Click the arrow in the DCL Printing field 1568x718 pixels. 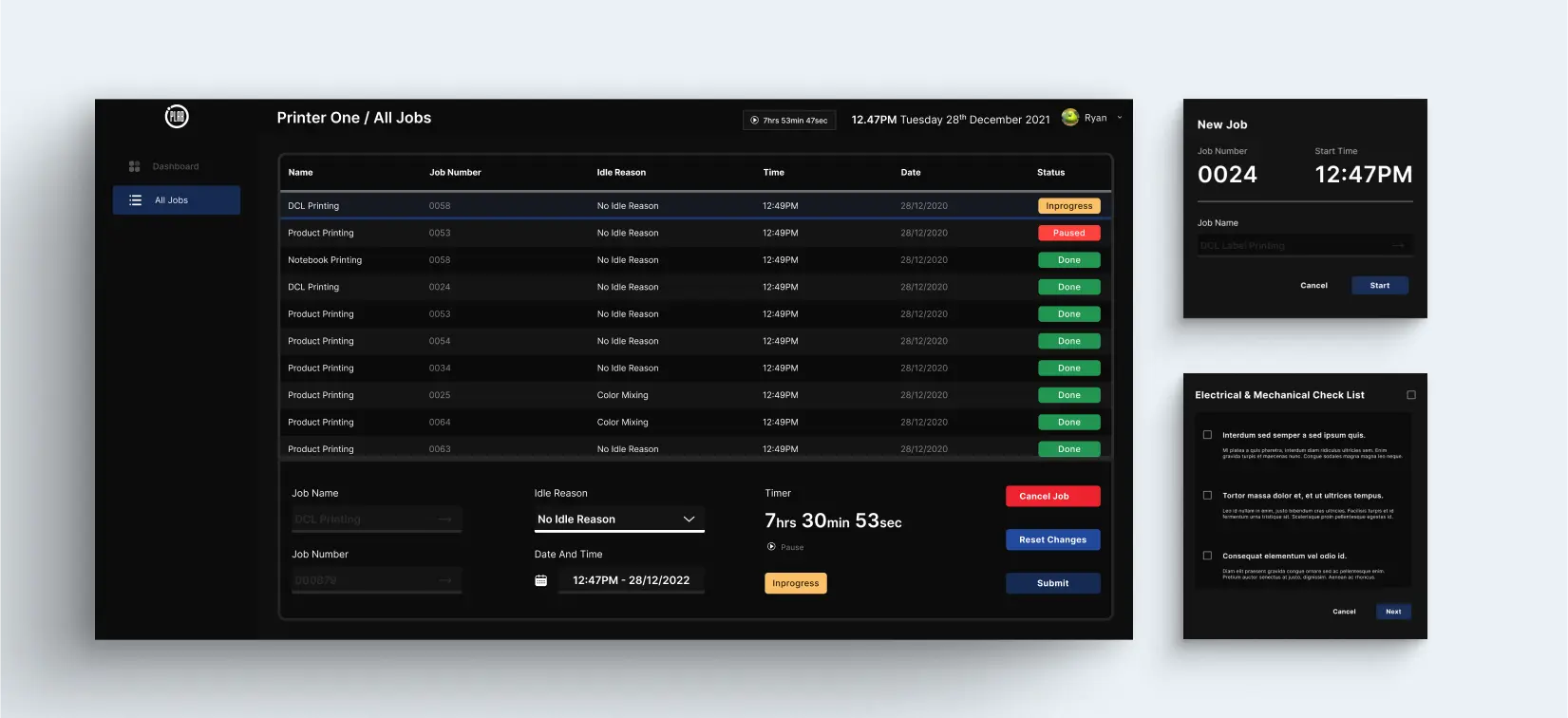[x=444, y=520]
